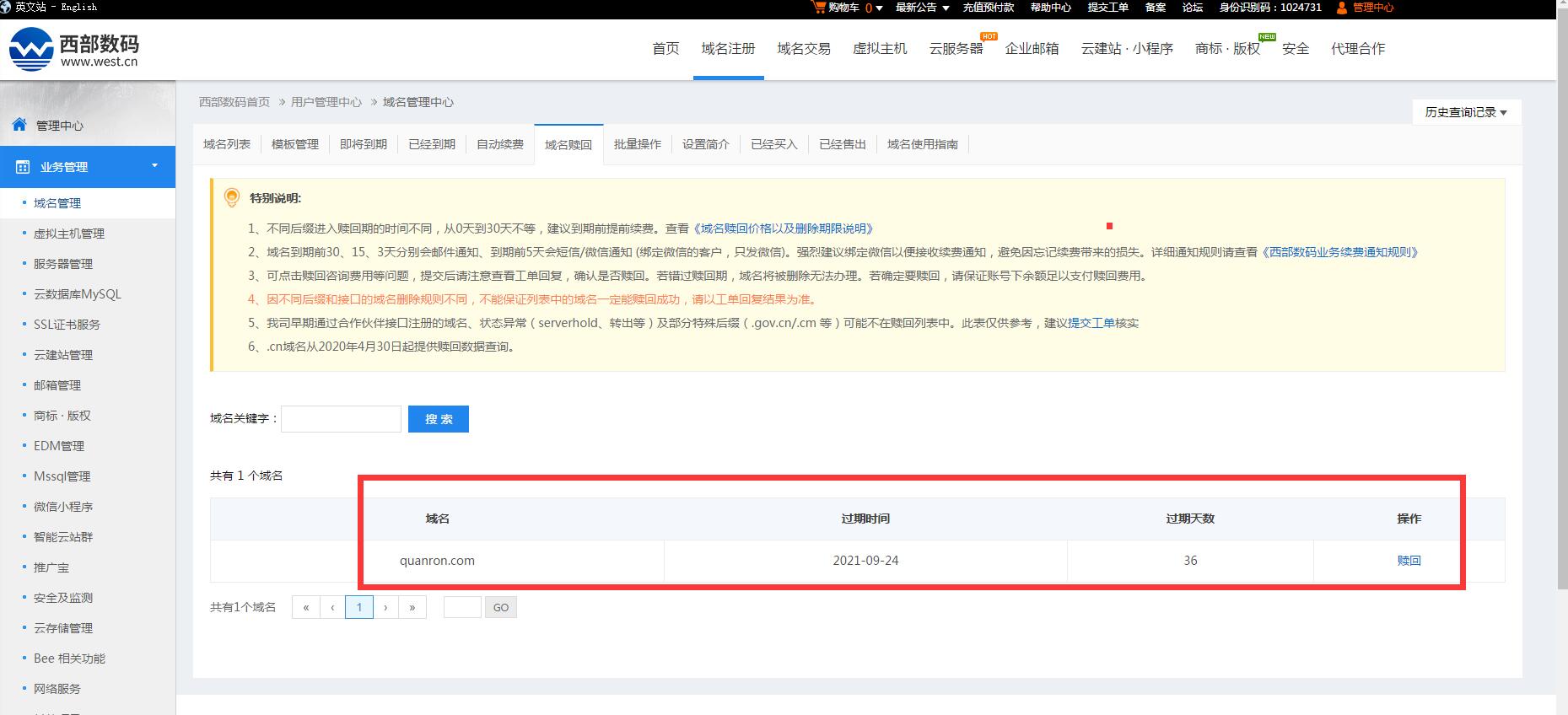The width and height of the screenshot is (1568, 715).
Task: Click the West.cn logo
Action: [73, 49]
